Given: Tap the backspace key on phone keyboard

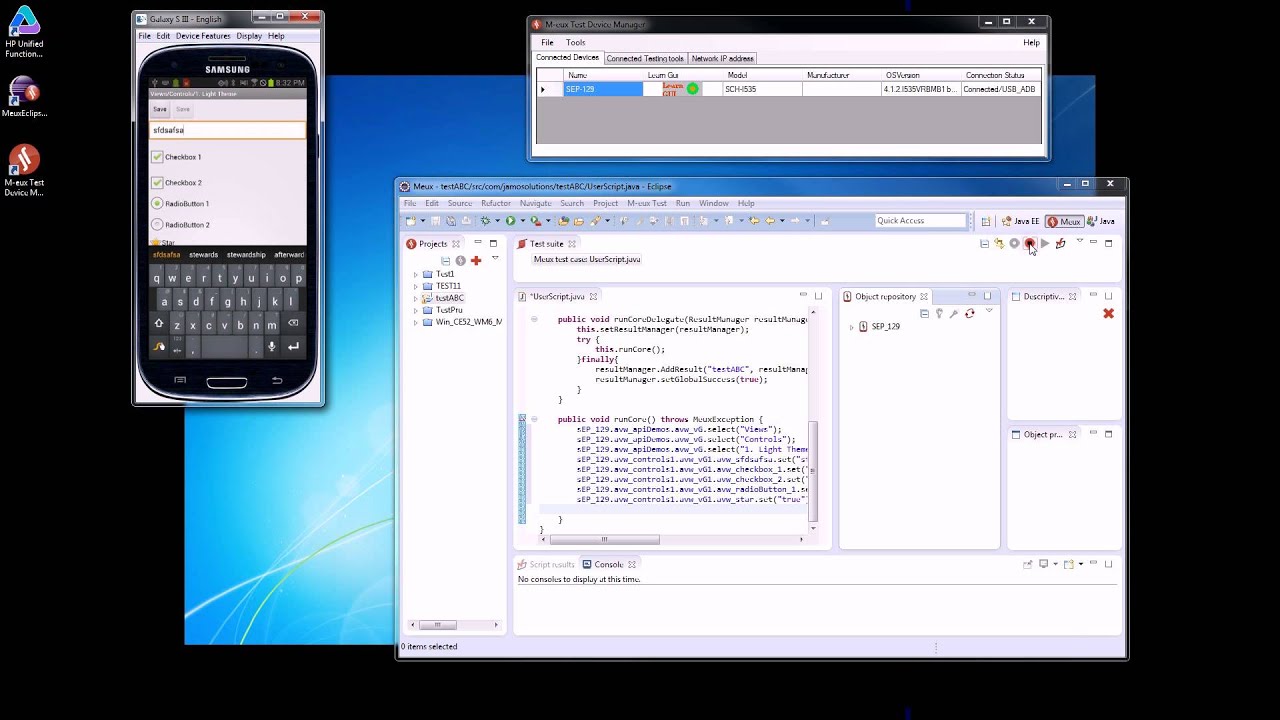Looking at the screenshot, I should (x=293, y=324).
